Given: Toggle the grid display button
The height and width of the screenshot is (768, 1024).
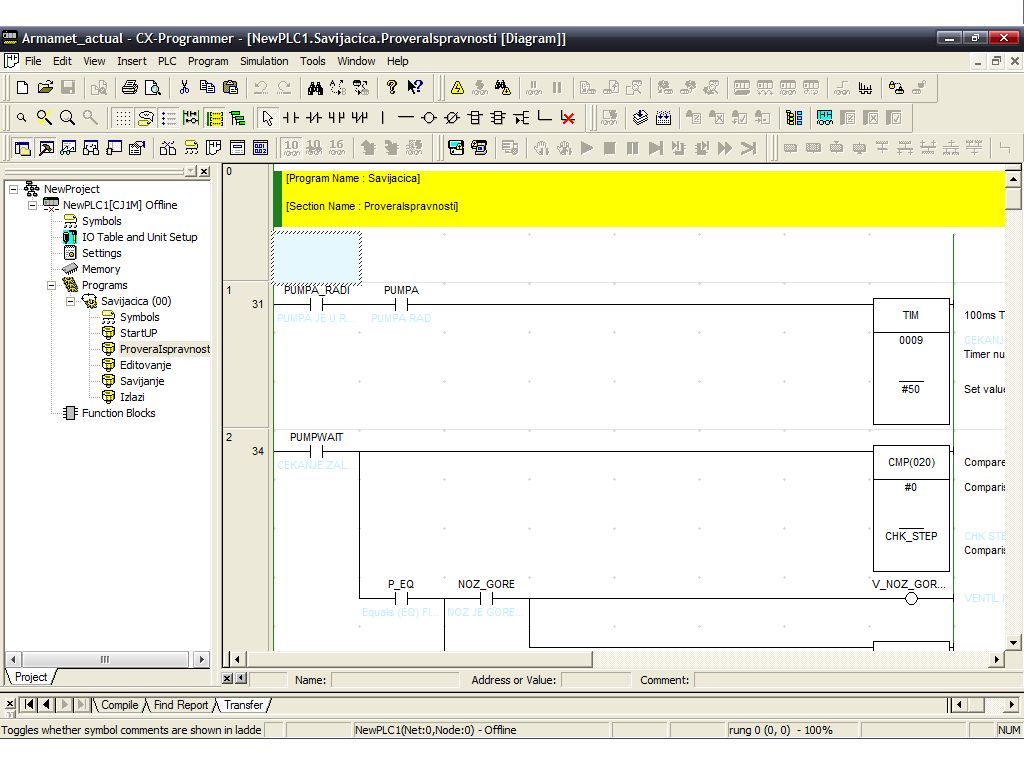Looking at the screenshot, I should [122, 118].
